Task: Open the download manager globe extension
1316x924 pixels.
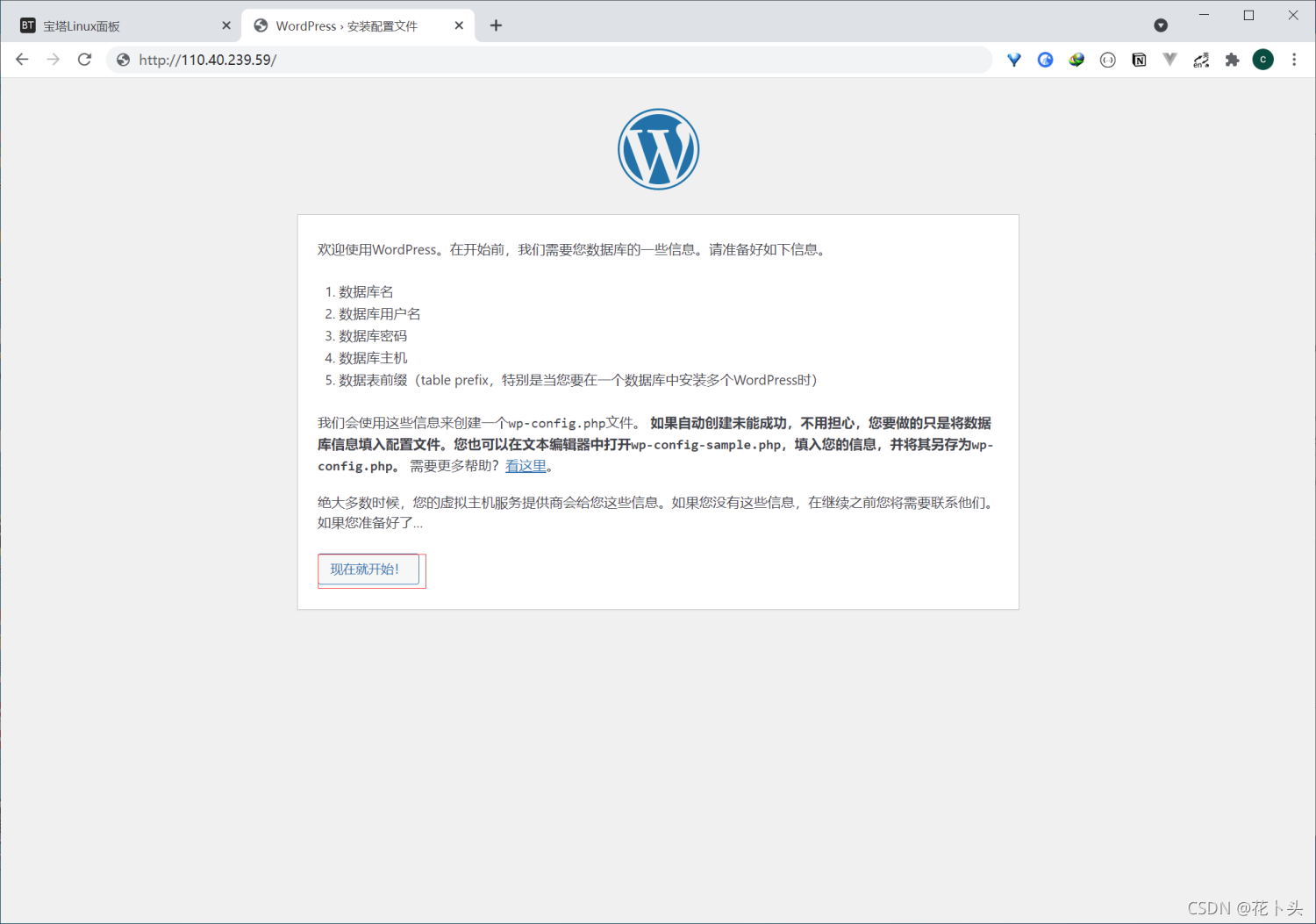Action: 1076,60
